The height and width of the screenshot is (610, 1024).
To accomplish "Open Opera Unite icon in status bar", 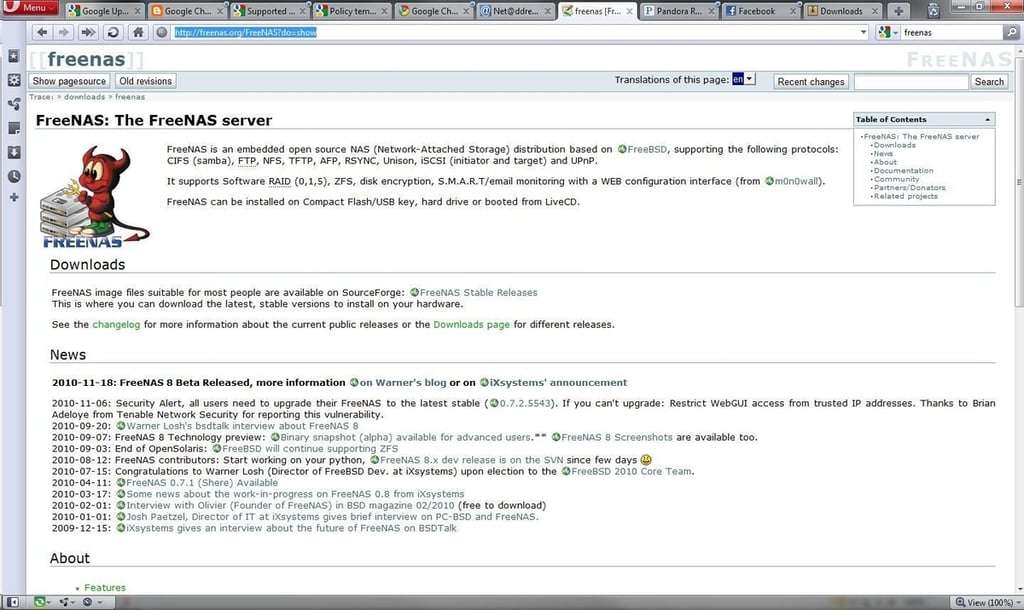I will point(66,602).
